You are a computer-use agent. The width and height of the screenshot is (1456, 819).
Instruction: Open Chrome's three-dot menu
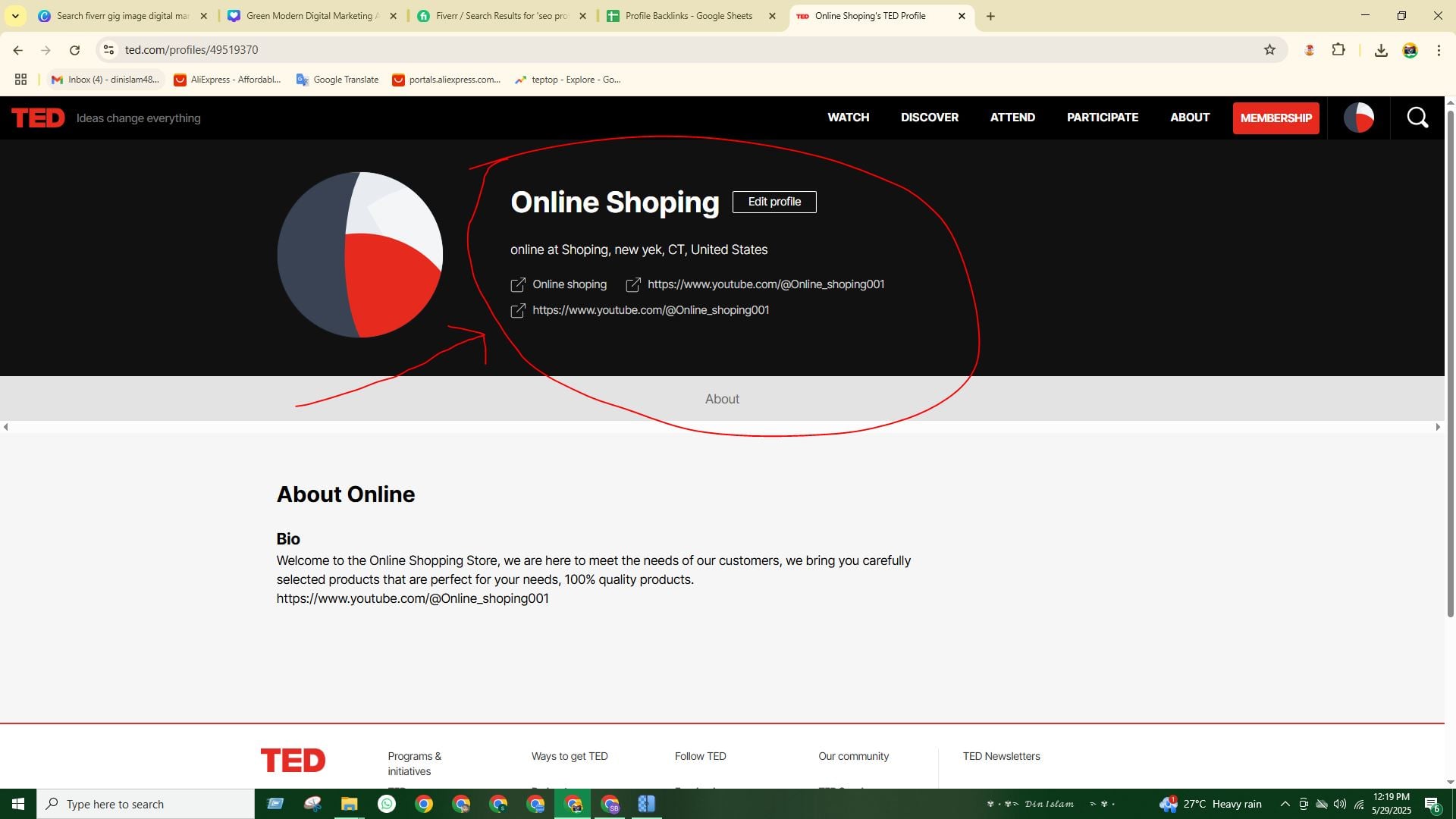coord(1439,50)
